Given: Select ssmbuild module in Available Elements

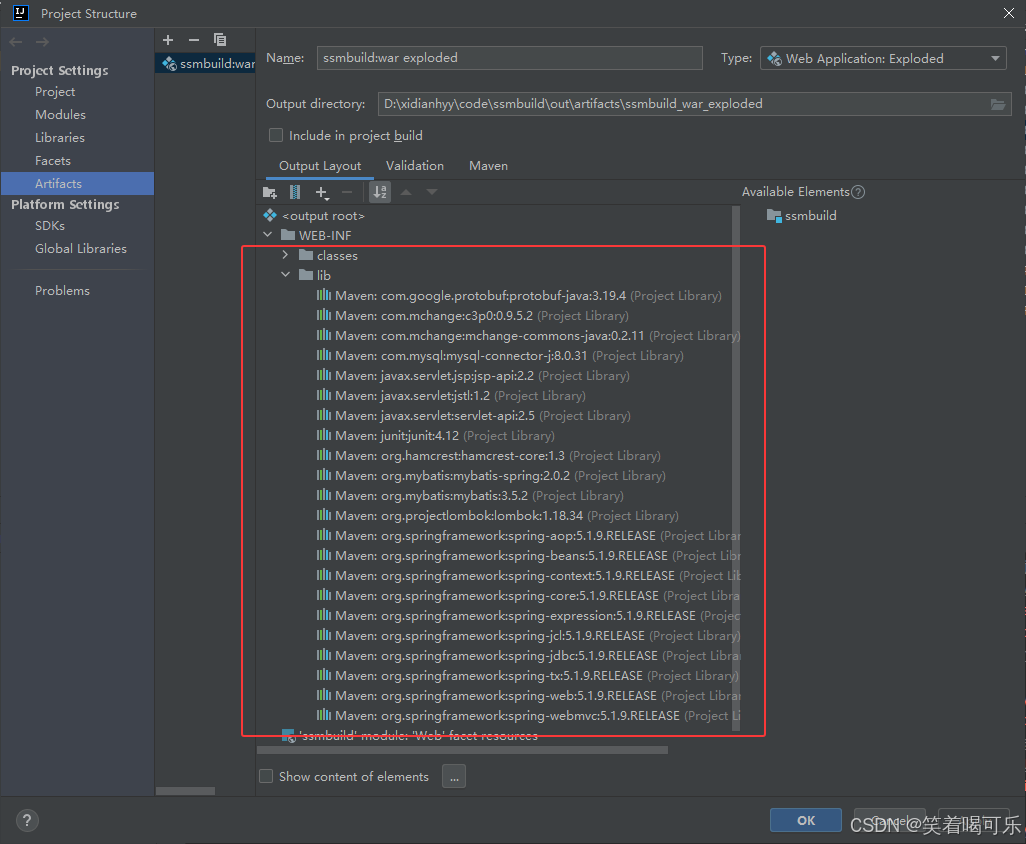Looking at the screenshot, I should tap(802, 216).
